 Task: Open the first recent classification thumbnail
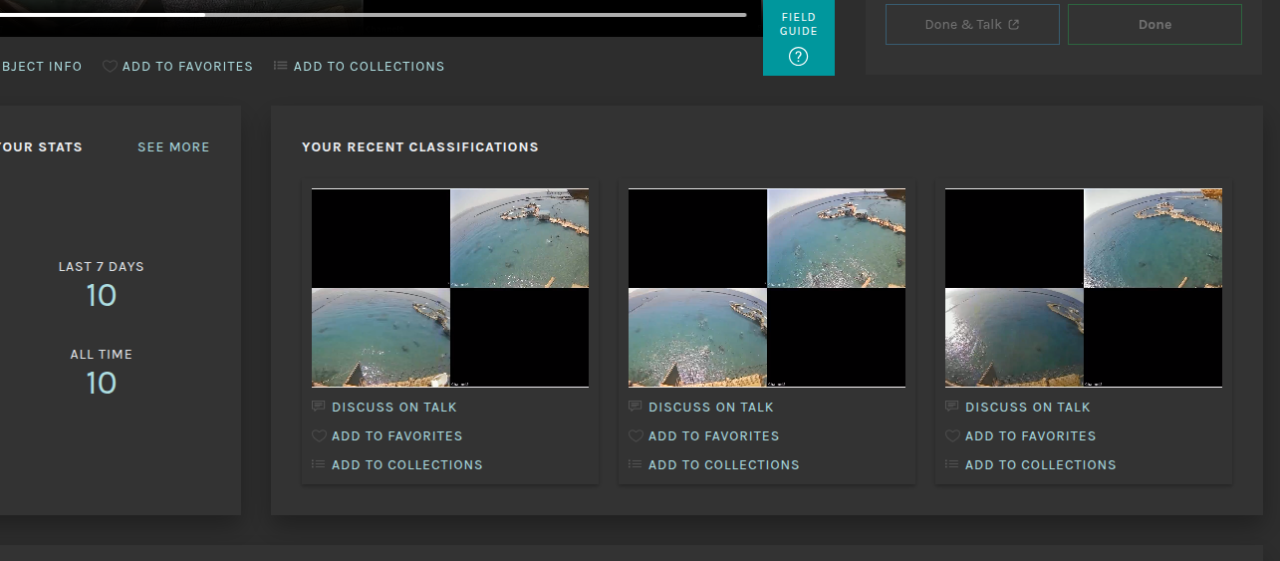pos(450,288)
